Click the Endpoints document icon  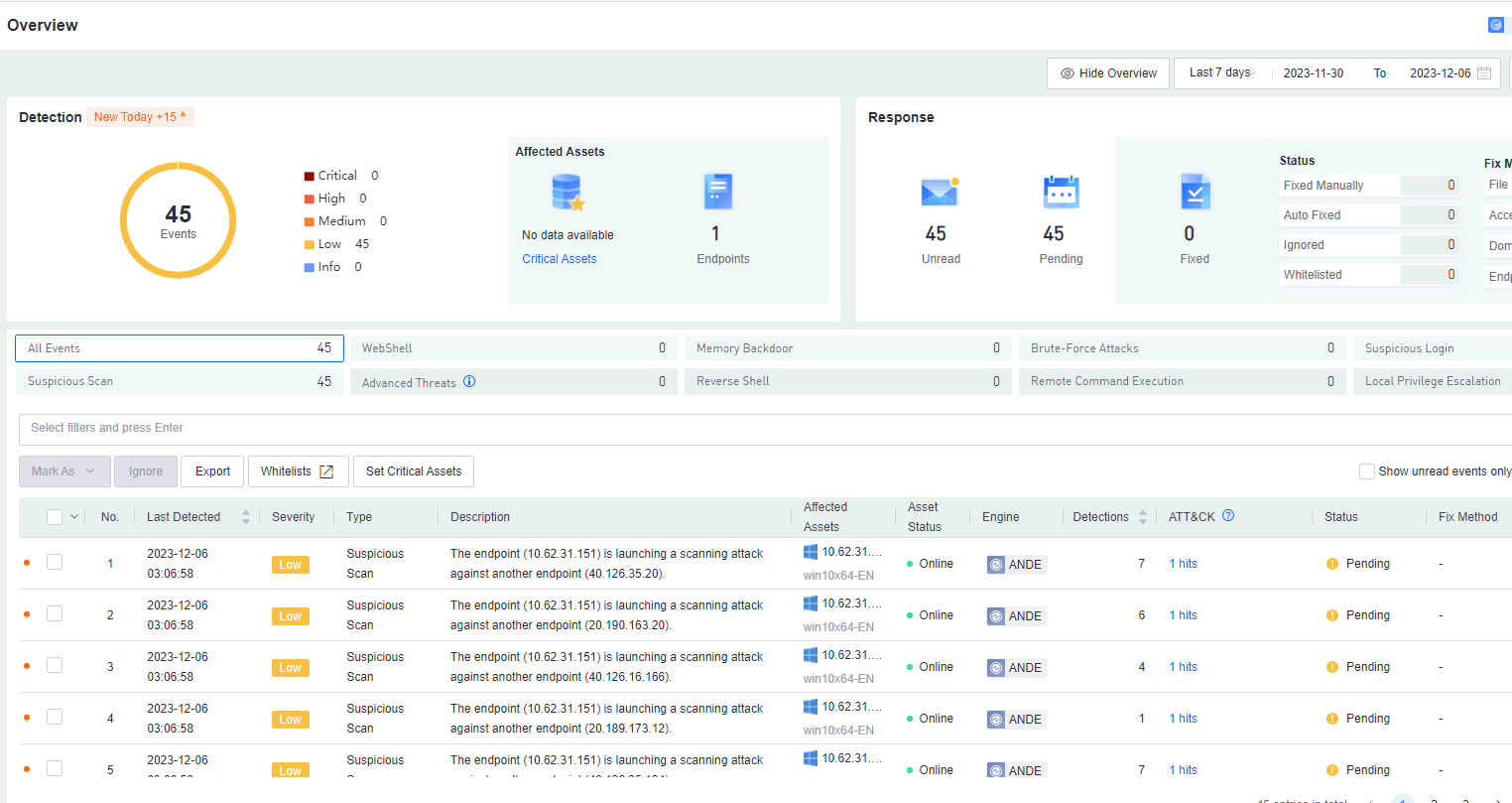717,192
